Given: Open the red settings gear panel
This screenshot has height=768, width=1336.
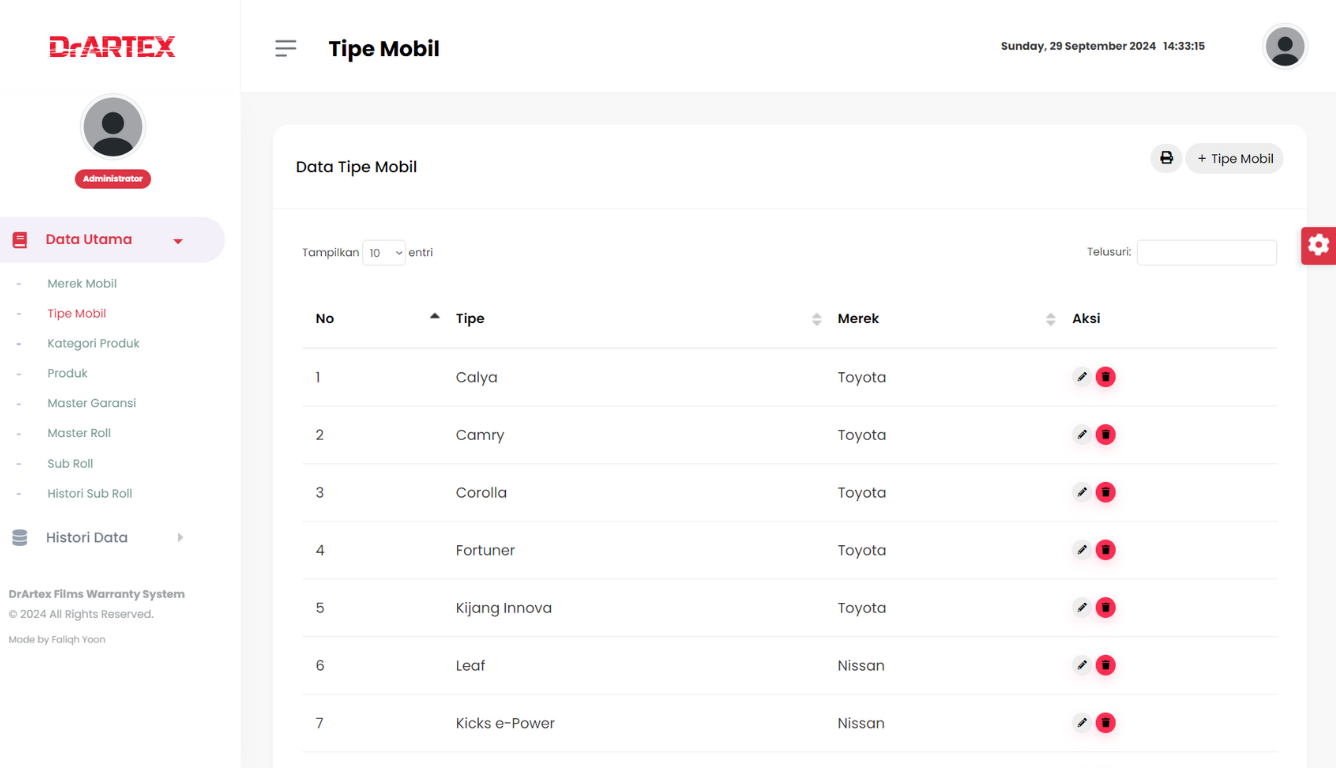Looking at the screenshot, I should (x=1318, y=245).
